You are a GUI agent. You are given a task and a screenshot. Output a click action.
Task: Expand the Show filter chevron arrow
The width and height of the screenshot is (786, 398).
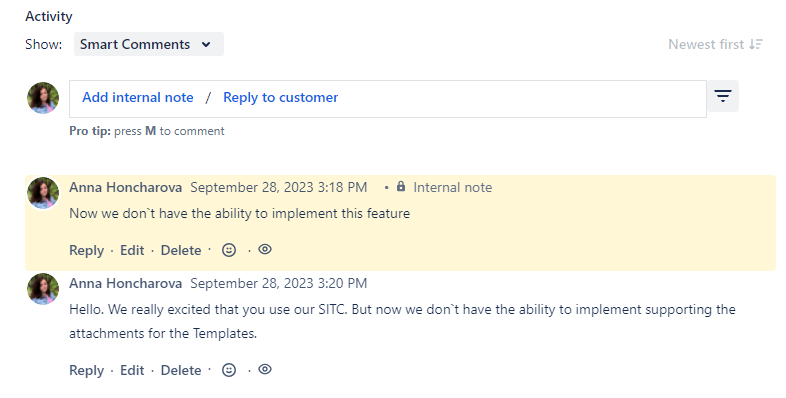206,44
